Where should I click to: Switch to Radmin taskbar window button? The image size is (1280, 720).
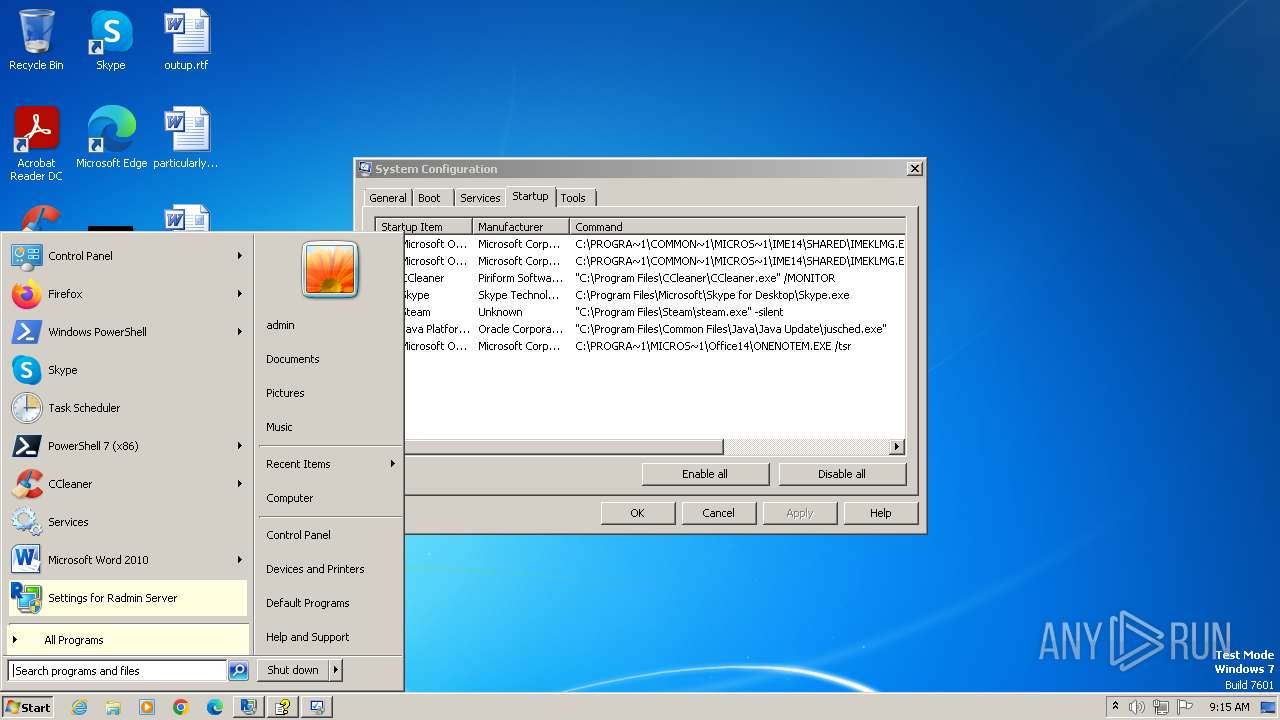(249, 707)
